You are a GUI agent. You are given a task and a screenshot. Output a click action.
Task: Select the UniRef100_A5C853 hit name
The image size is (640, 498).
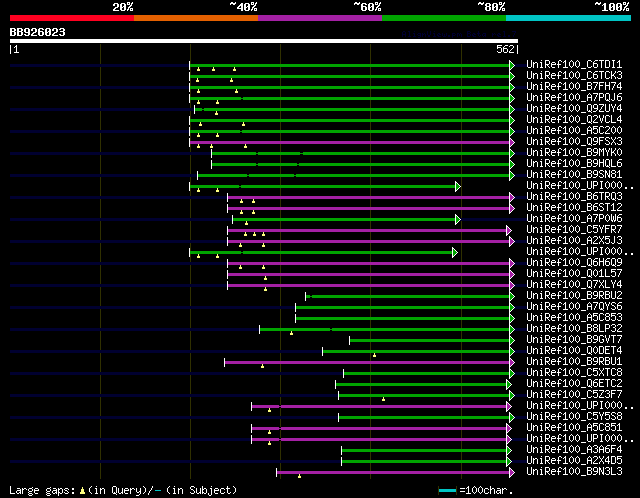coord(574,317)
